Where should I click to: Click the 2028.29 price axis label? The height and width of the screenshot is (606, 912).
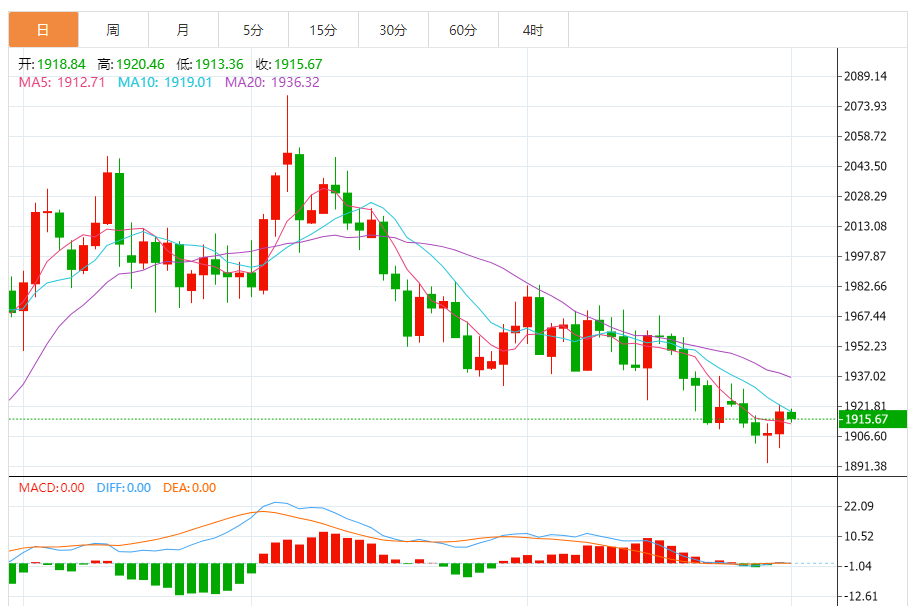click(x=865, y=196)
